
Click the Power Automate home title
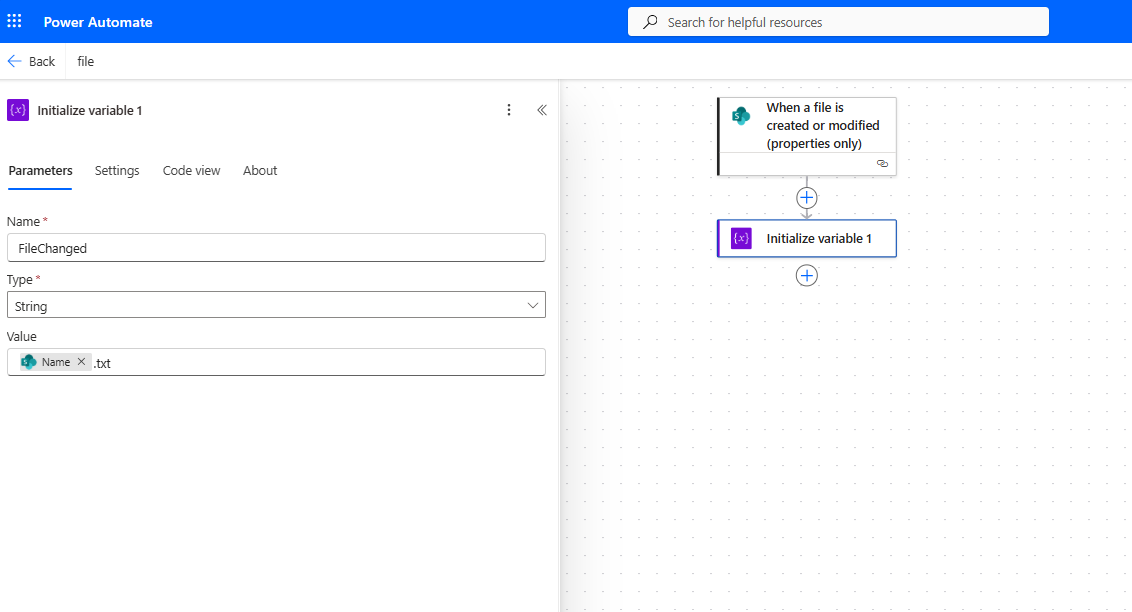point(98,22)
